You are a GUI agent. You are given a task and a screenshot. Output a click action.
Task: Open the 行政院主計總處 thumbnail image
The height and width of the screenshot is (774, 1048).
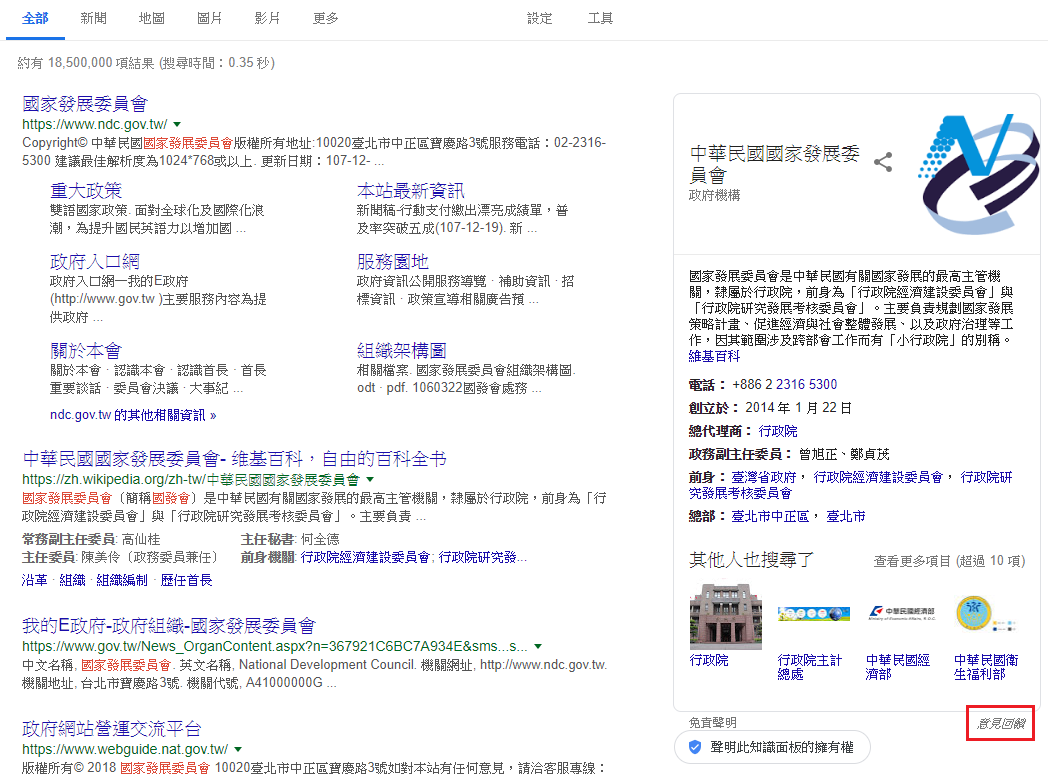point(813,614)
